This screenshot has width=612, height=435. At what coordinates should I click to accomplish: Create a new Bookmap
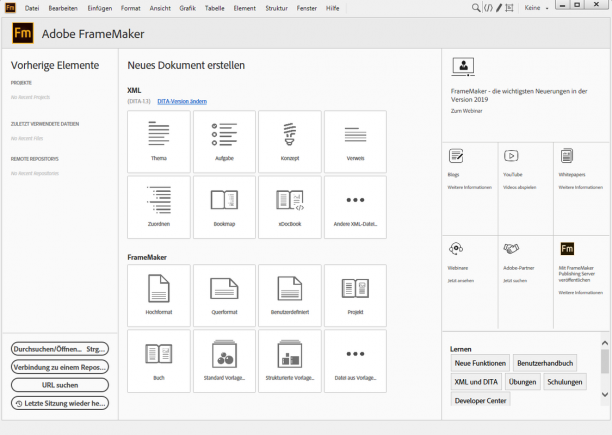click(224, 207)
